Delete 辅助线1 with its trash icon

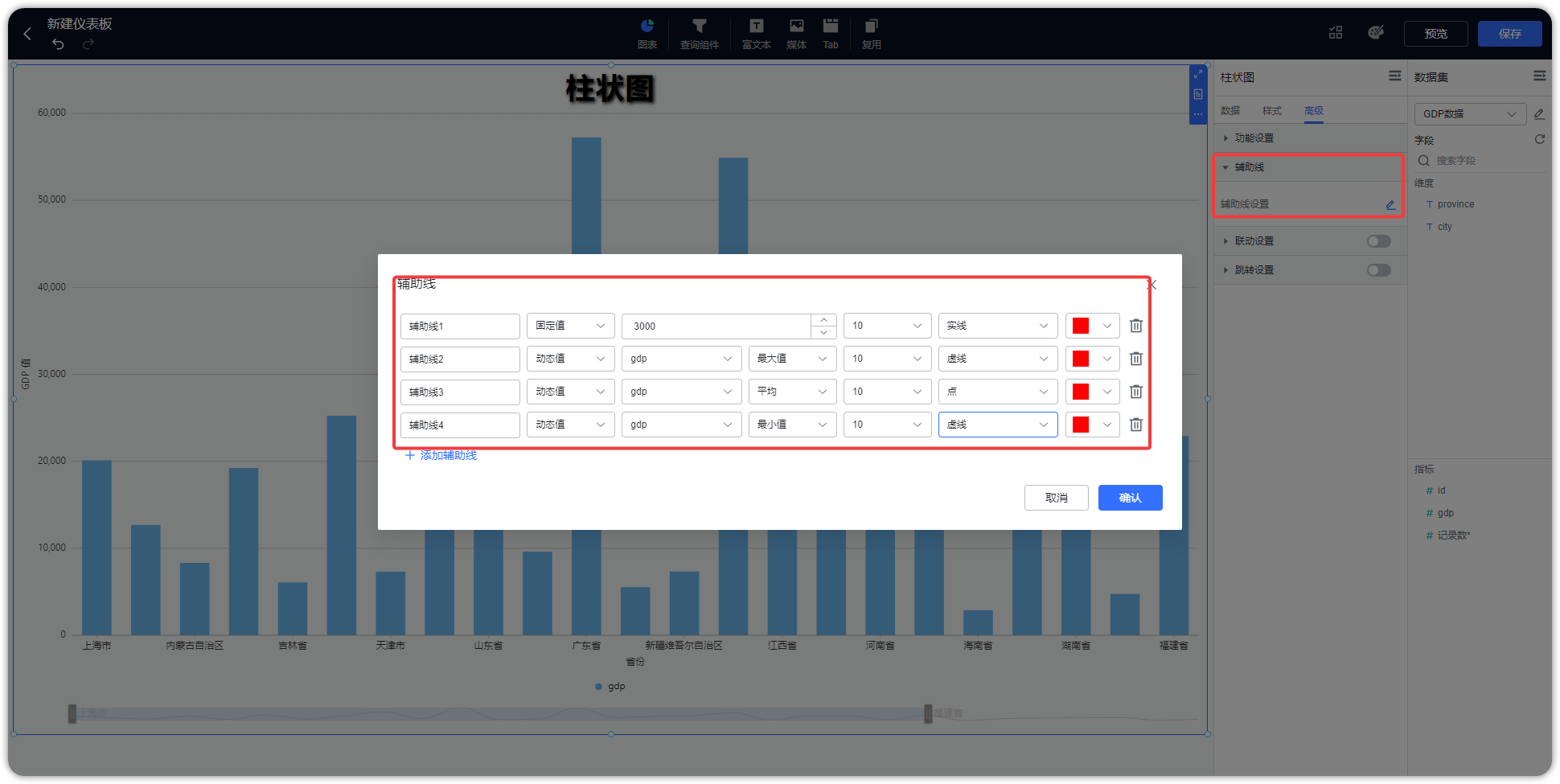(x=1136, y=326)
